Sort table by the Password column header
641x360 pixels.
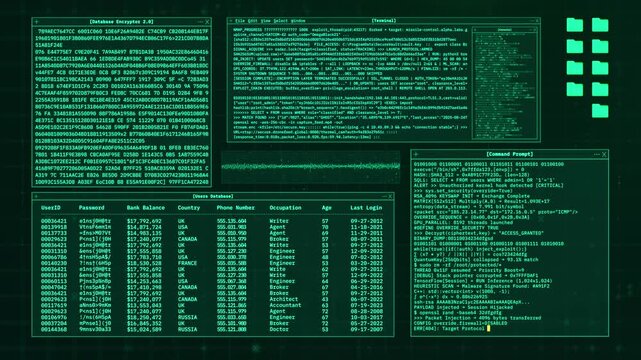92,208
